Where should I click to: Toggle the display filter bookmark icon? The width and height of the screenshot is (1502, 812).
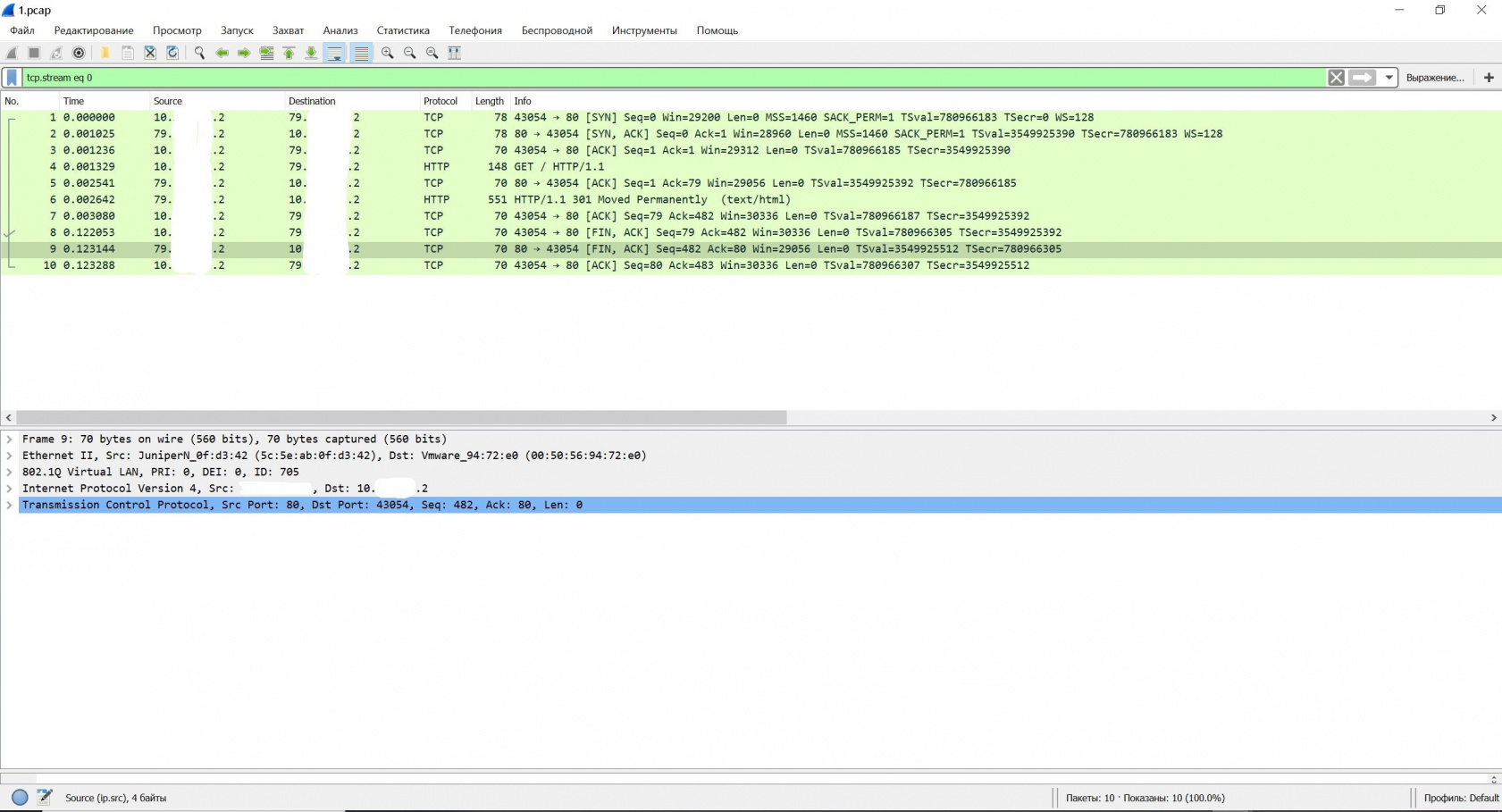pos(10,78)
